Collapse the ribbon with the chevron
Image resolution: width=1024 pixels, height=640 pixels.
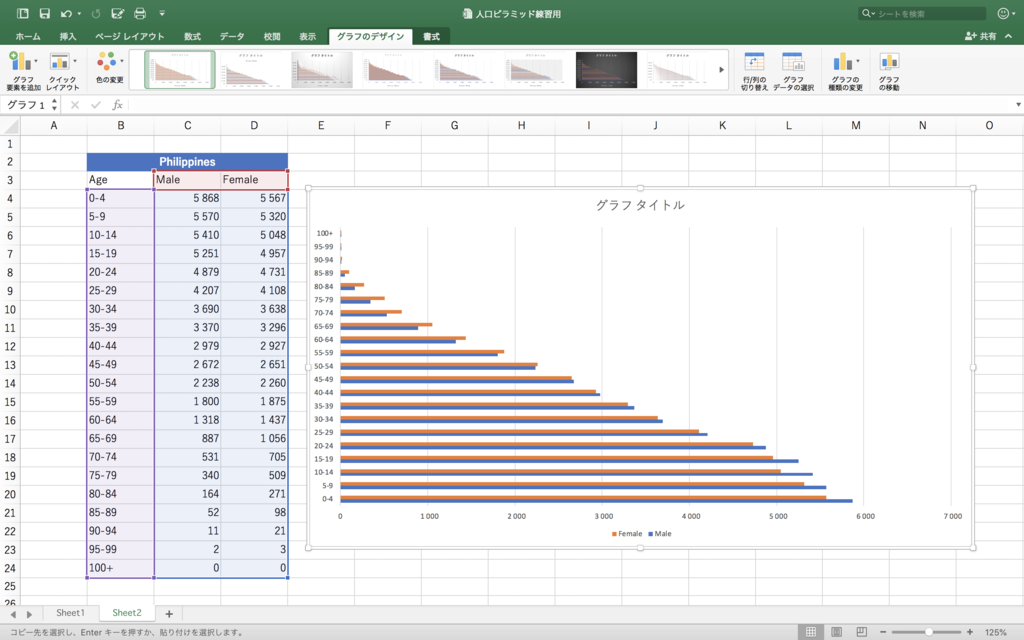(1009, 37)
